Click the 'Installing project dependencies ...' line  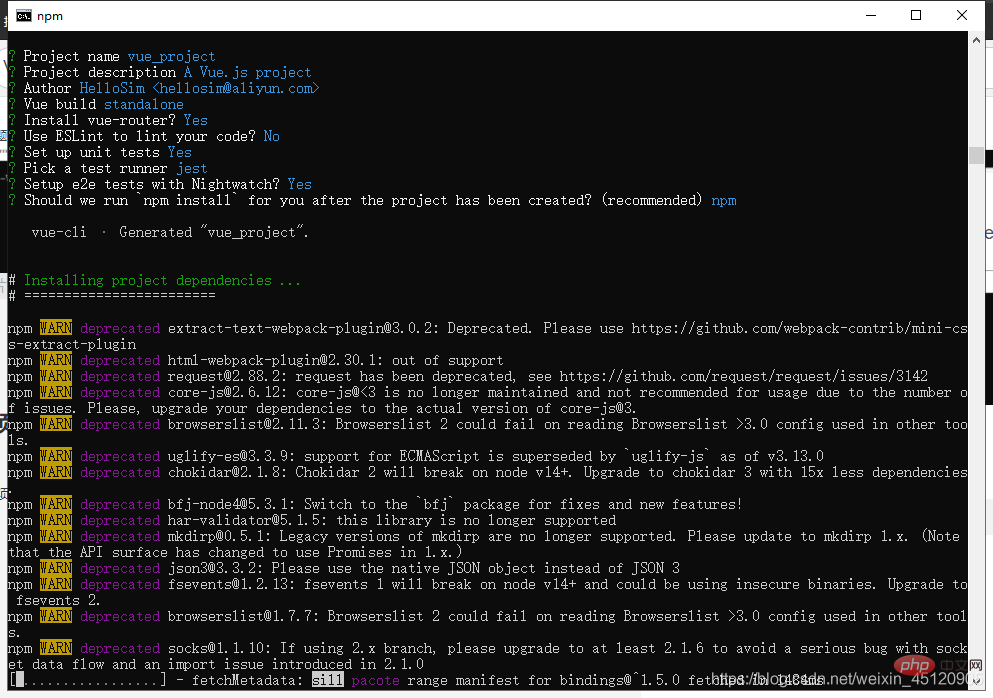pyautogui.click(x=162, y=280)
